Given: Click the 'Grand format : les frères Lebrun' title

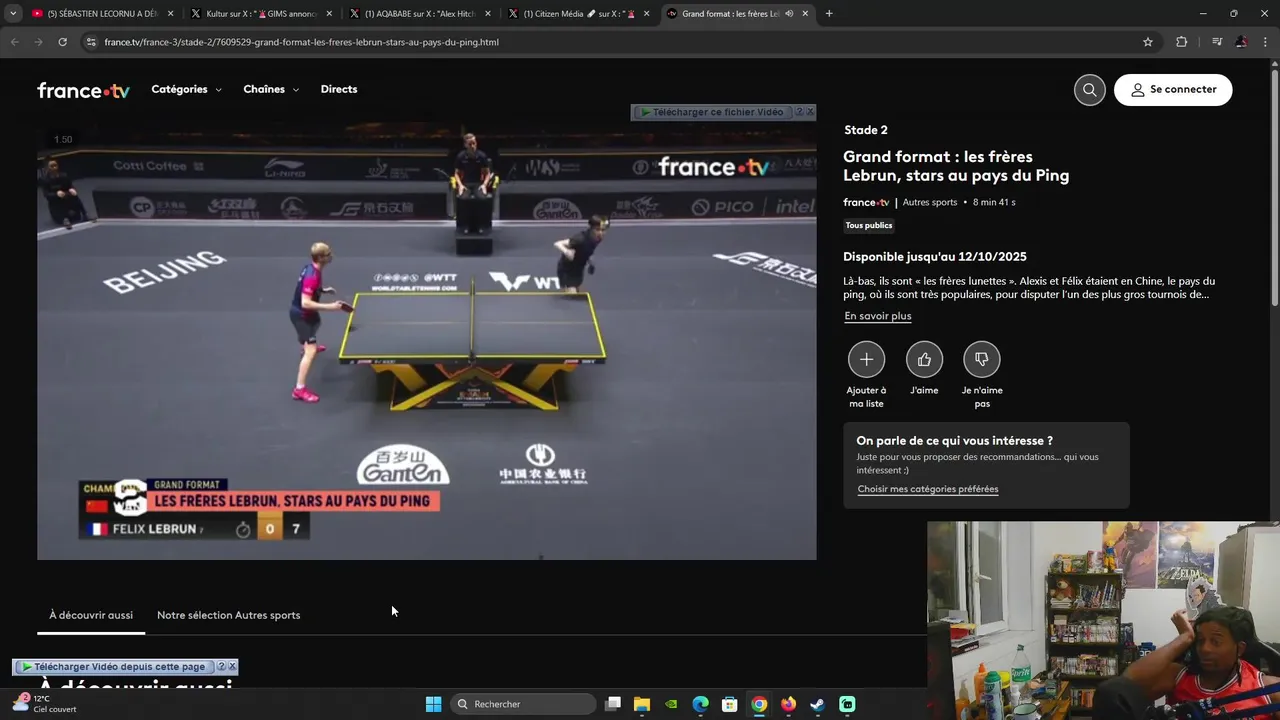Looking at the screenshot, I should 956,166.
